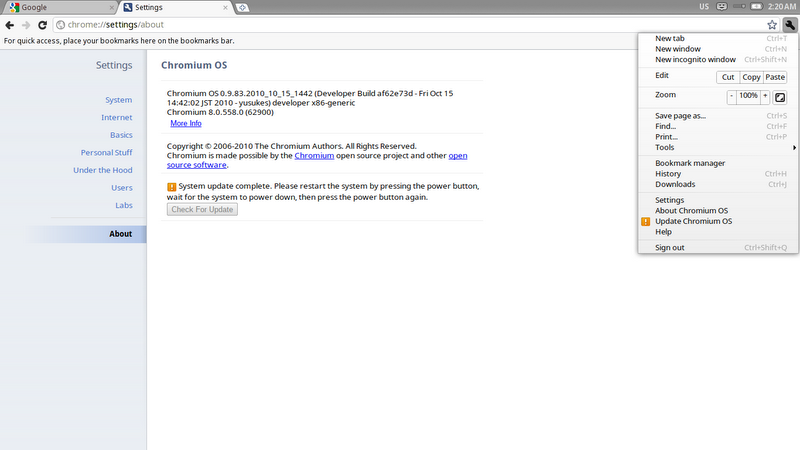This screenshot has width=800, height=450.
Task: Bookmark this page with the star icon
Action: 772,24
